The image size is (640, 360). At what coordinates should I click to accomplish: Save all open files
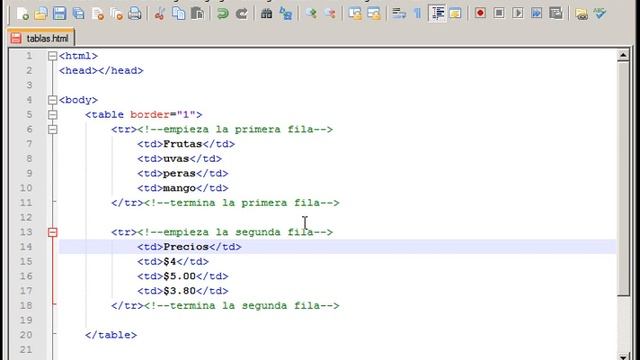pyautogui.click(x=78, y=13)
